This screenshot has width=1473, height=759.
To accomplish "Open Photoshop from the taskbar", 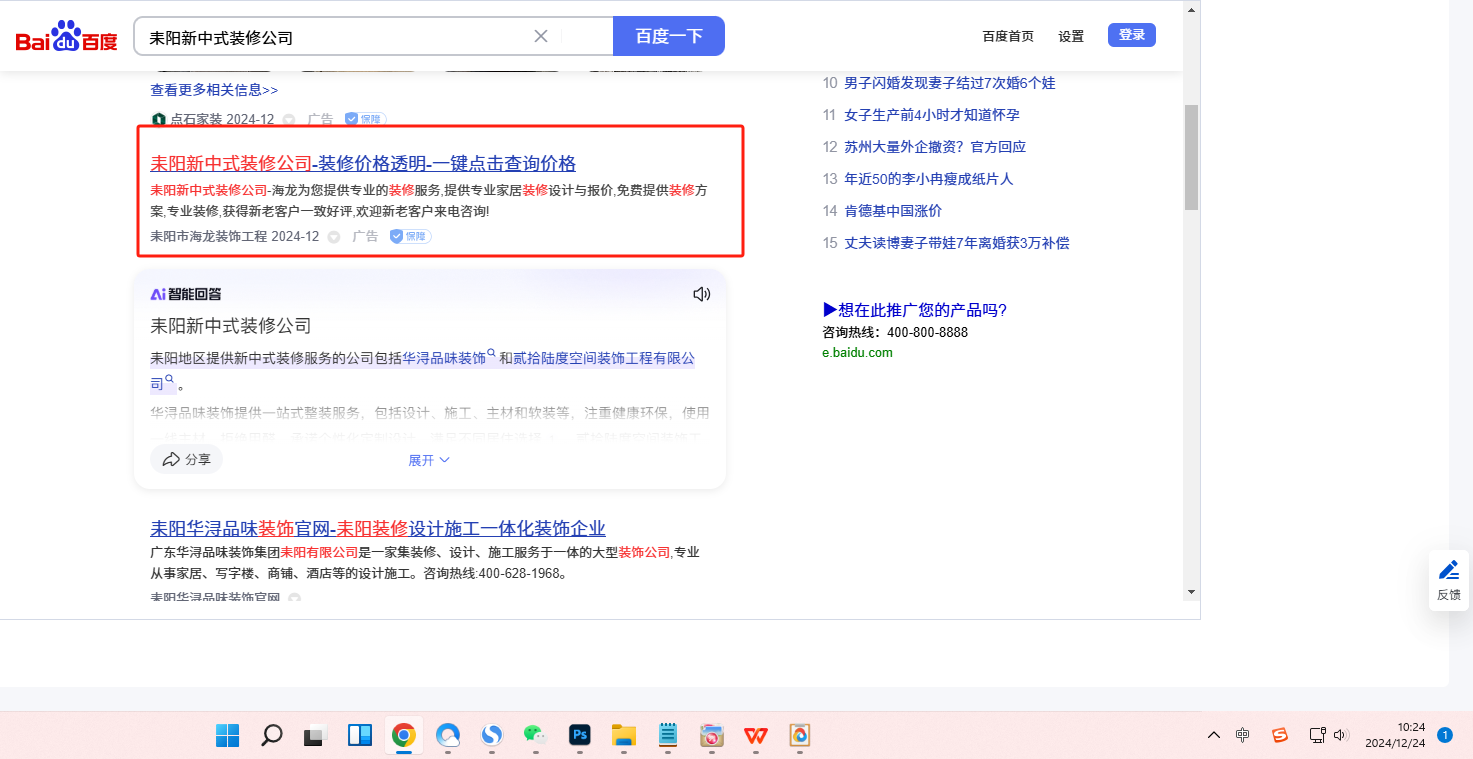I will pyautogui.click(x=580, y=735).
